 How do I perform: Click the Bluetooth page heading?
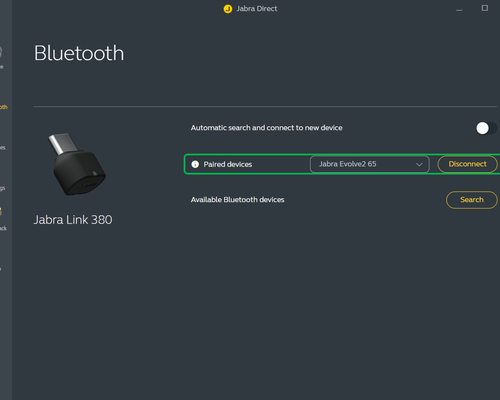79,53
